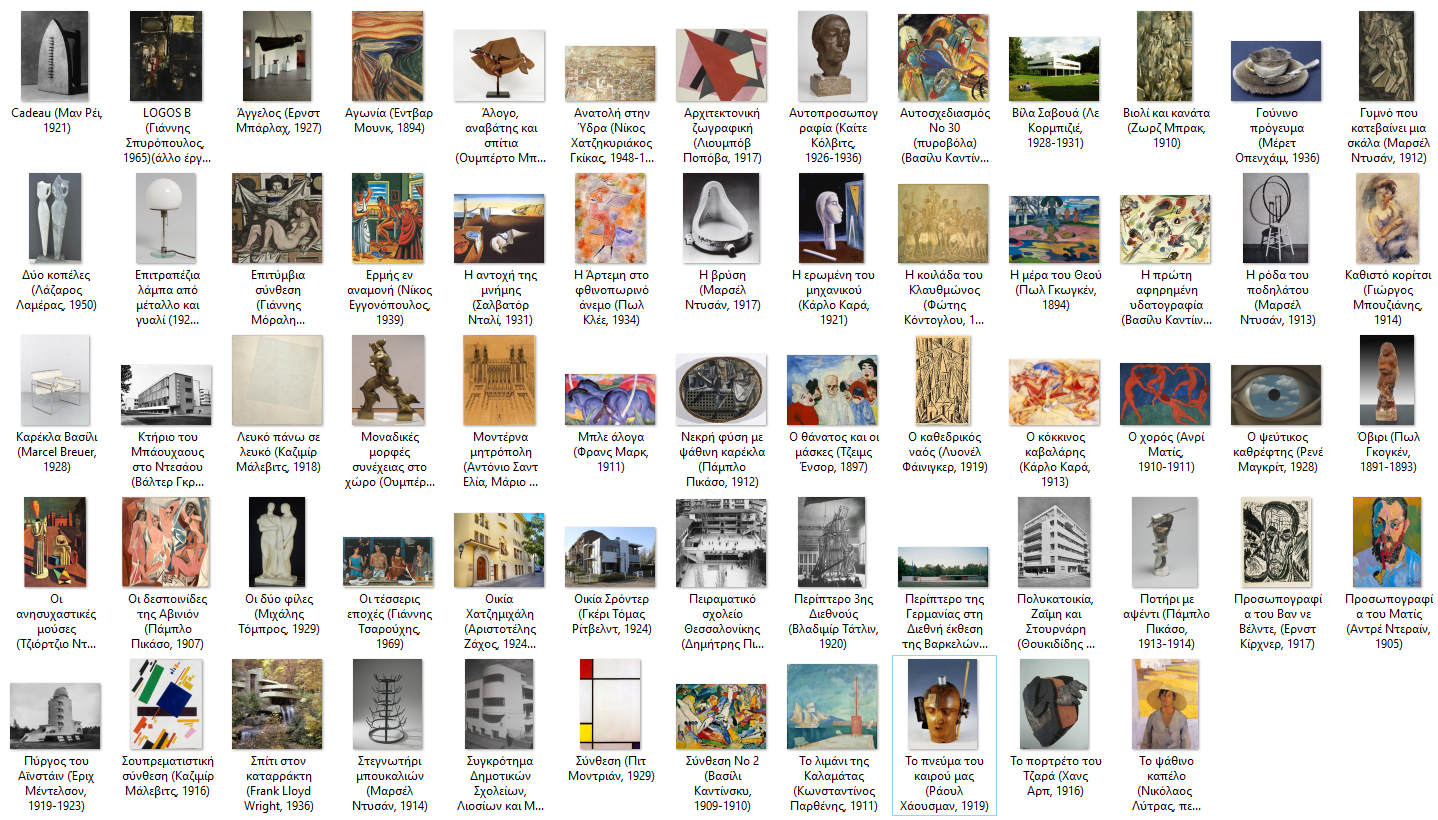Select Γυμνό που κατεβαίνει μια σκάλα thumbnail
Viewport: 1438px width, 820px height.
tap(1386, 57)
